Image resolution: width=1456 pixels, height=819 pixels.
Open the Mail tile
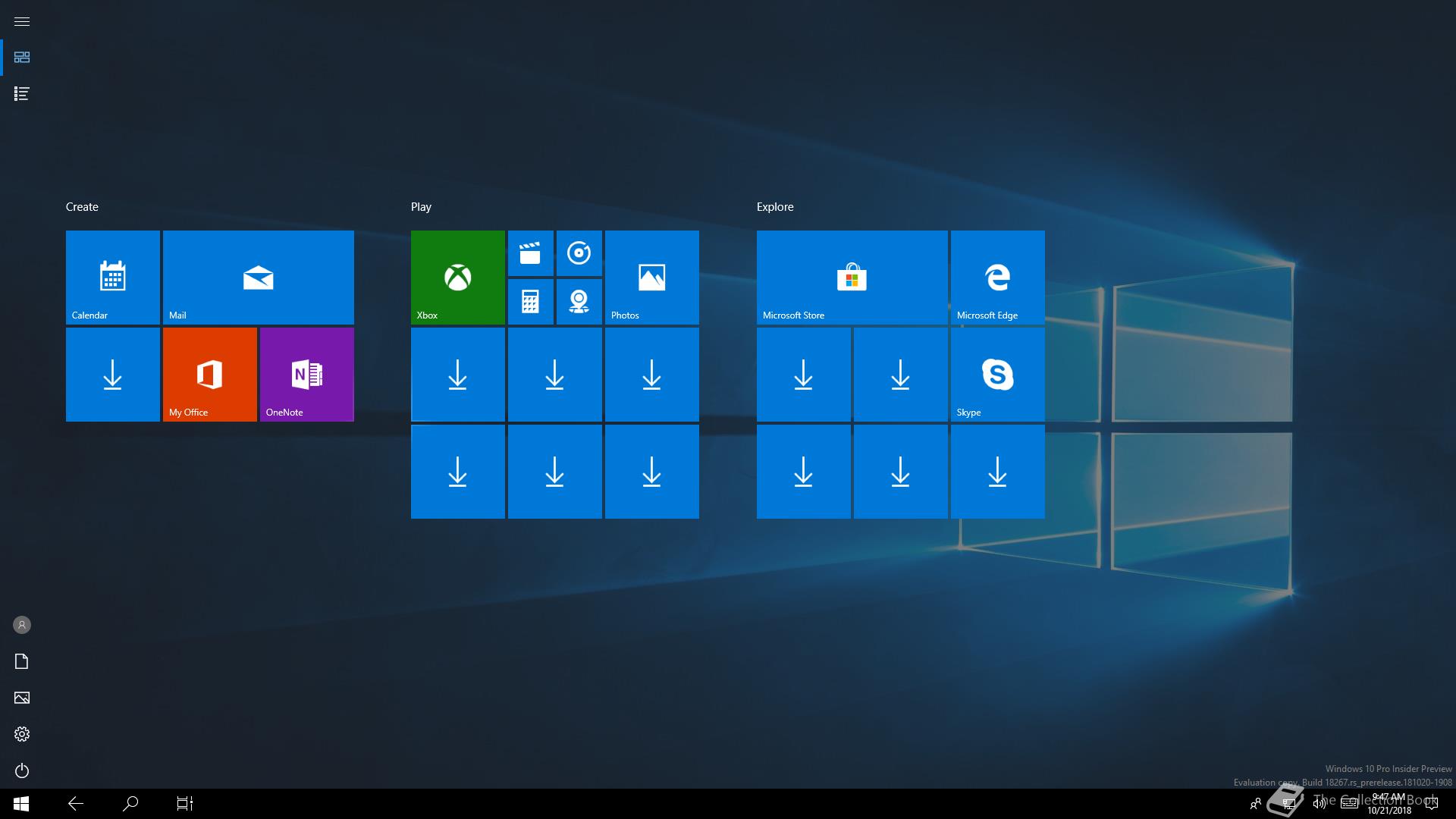click(259, 278)
